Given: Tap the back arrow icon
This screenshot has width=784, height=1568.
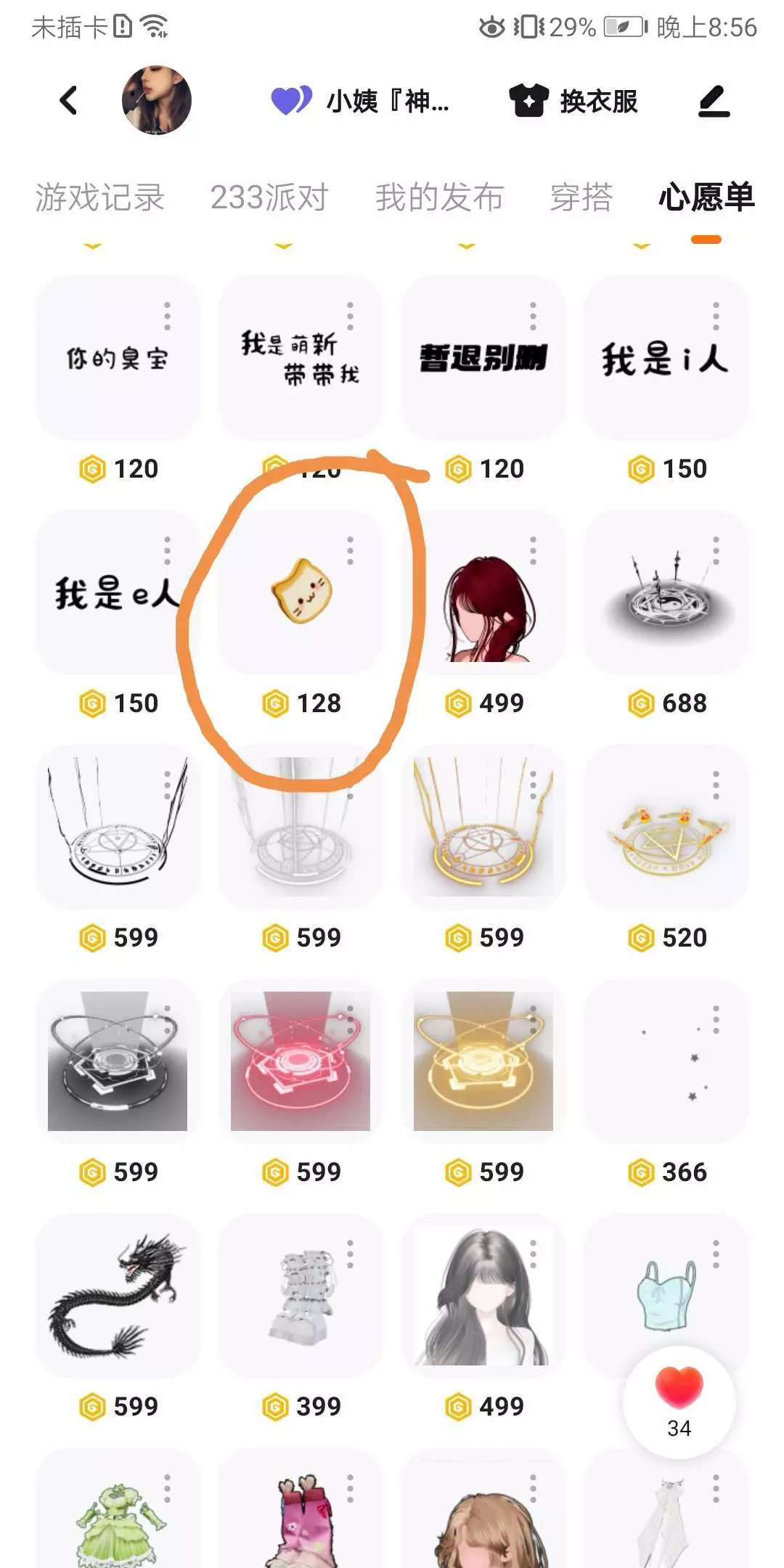Looking at the screenshot, I should point(68,100).
